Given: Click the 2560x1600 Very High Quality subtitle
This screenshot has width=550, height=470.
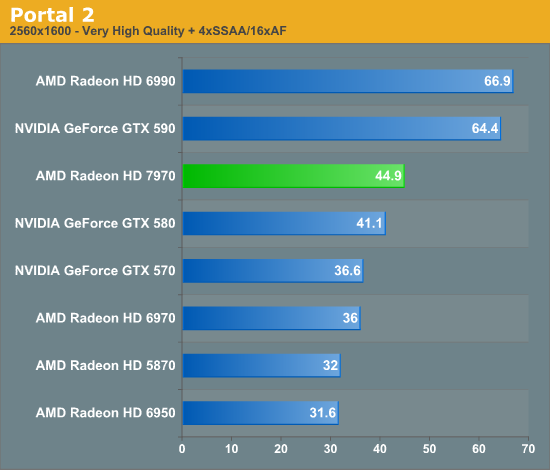Looking at the screenshot, I should 148,31.
